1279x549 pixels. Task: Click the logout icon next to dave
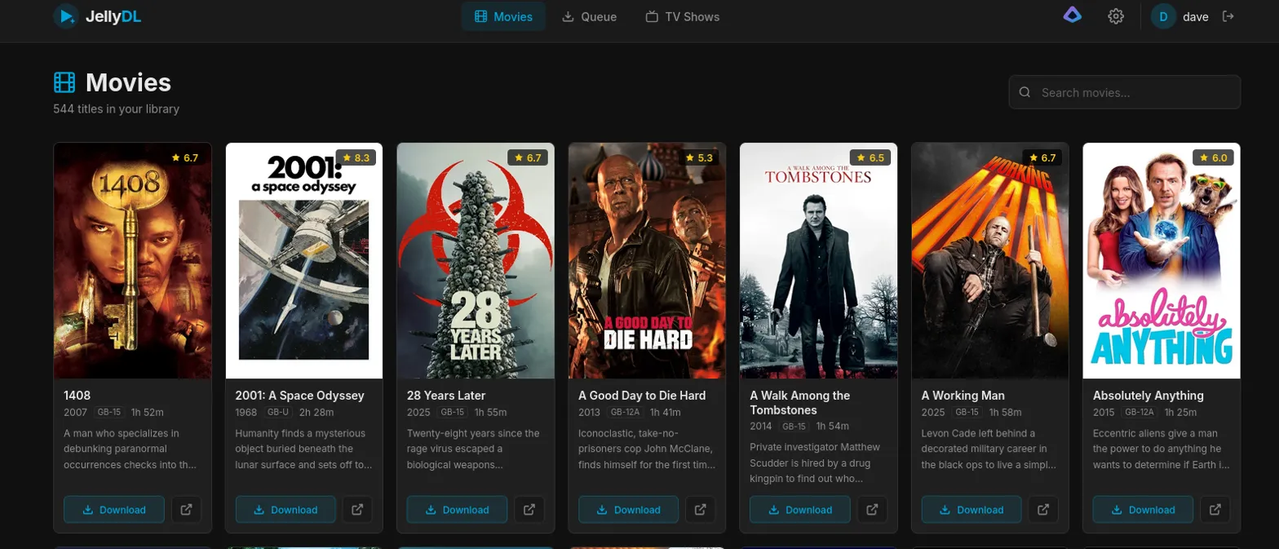click(1228, 16)
